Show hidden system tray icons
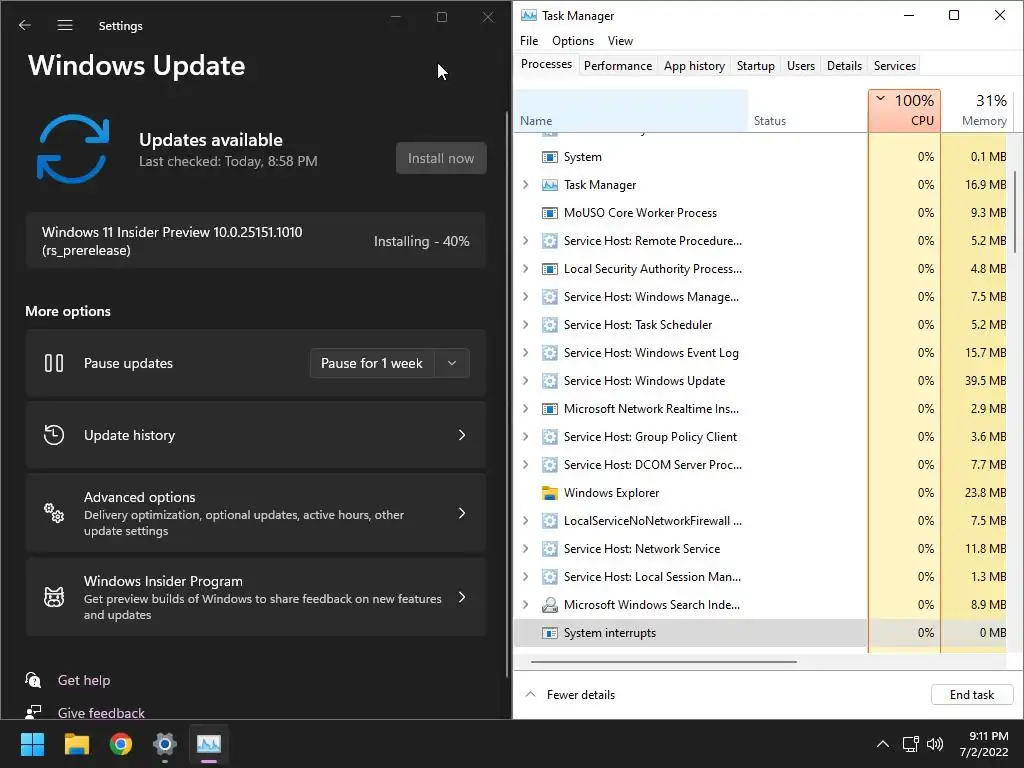The width and height of the screenshot is (1024, 768). coord(882,744)
